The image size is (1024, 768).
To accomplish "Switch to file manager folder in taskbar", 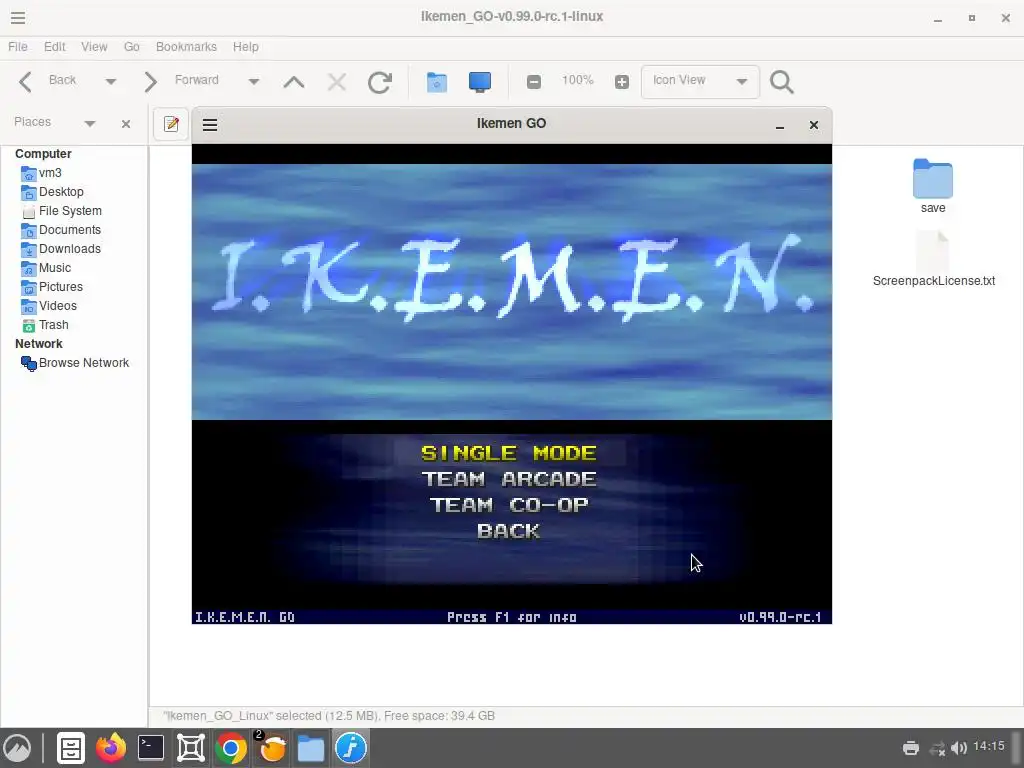I will pos(311,748).
